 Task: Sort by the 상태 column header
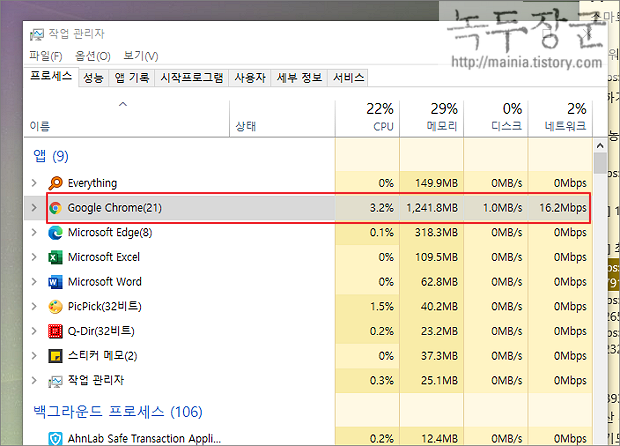point(282,119)
